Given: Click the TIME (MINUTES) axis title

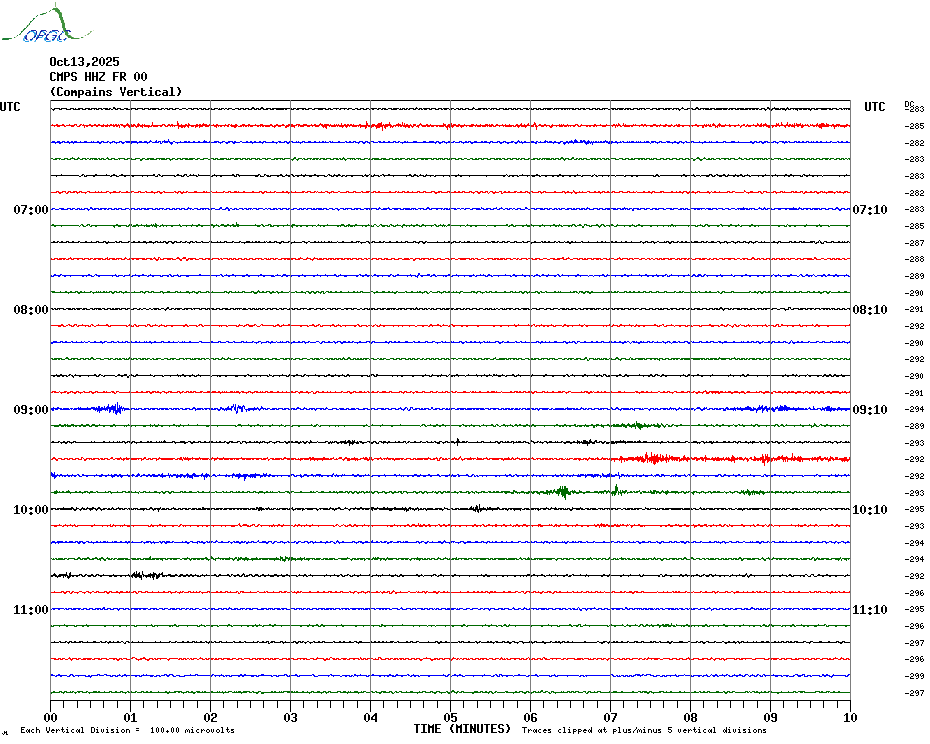Looking at the screenshot, I should pos(462,729).
